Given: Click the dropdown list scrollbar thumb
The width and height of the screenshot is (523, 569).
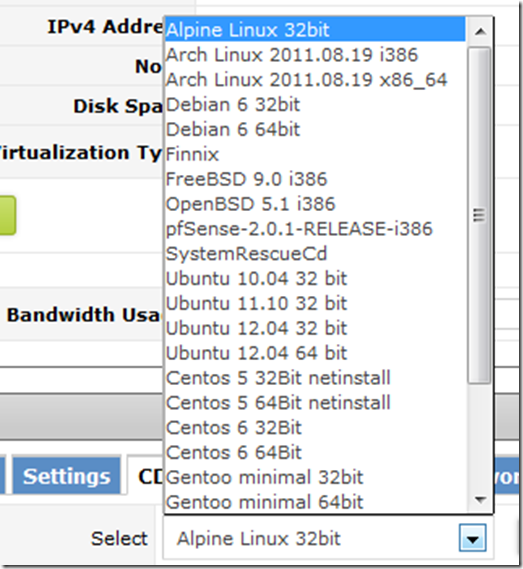Looking at the screenshot, I should [479, 215].
